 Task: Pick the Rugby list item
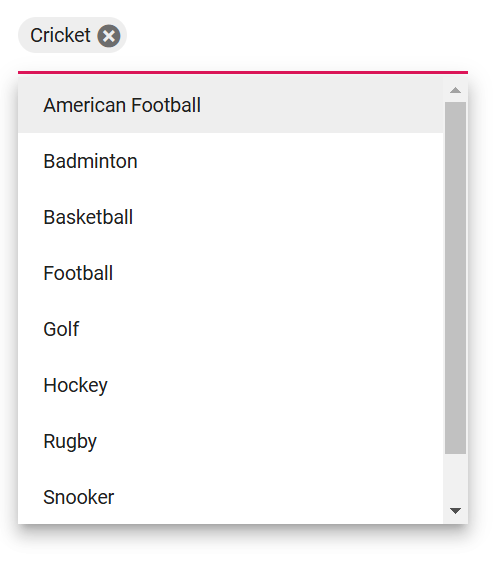(231, 441)
